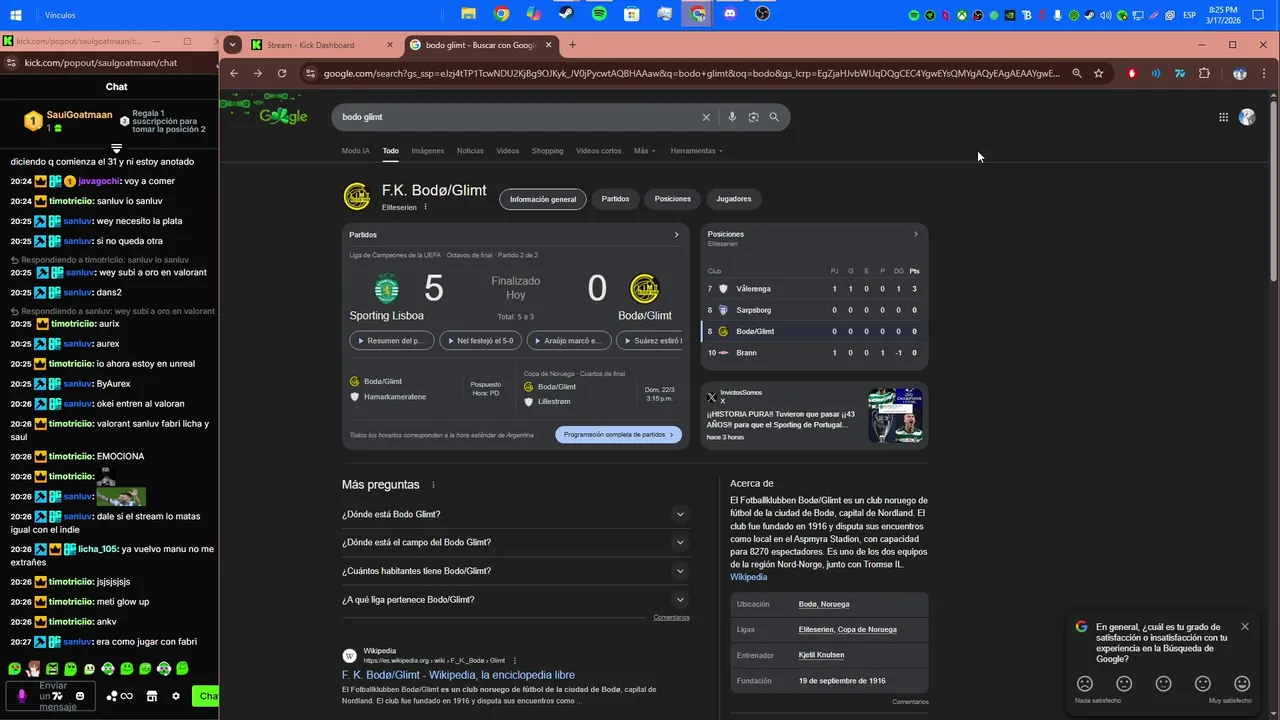The image size is (1280, 720).
Task: Open Google Lens image search icon
Action: tap(753, 117)
